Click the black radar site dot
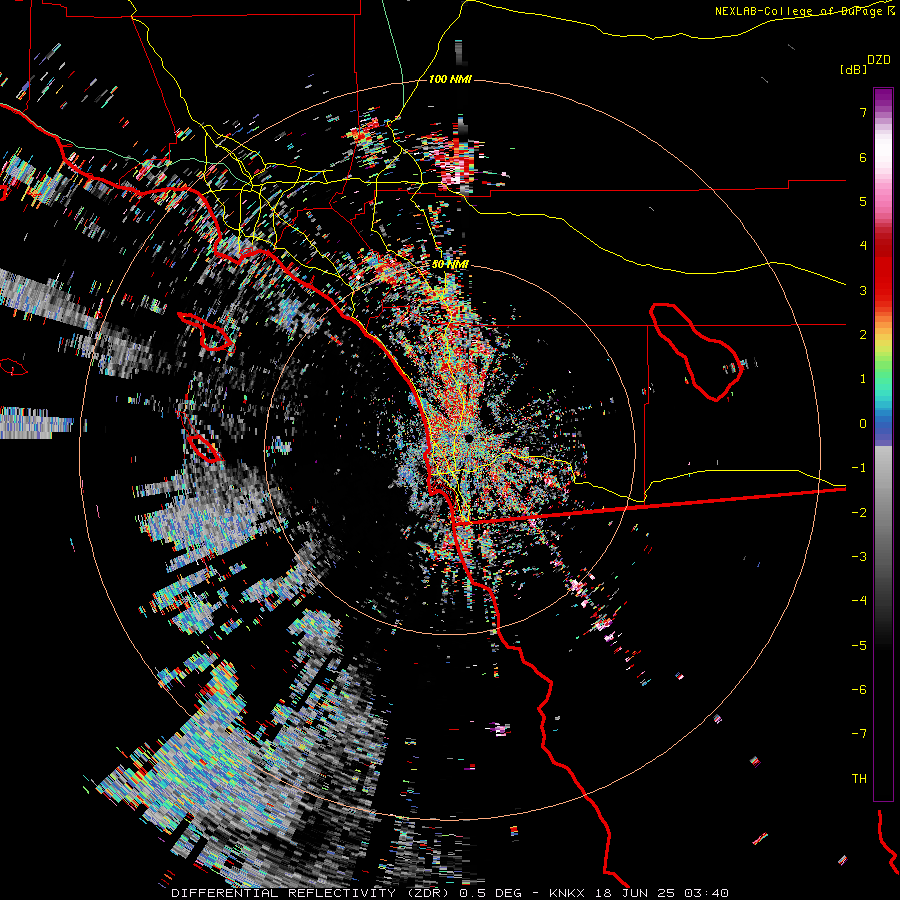900x900 pixels. tap(469, 438)
